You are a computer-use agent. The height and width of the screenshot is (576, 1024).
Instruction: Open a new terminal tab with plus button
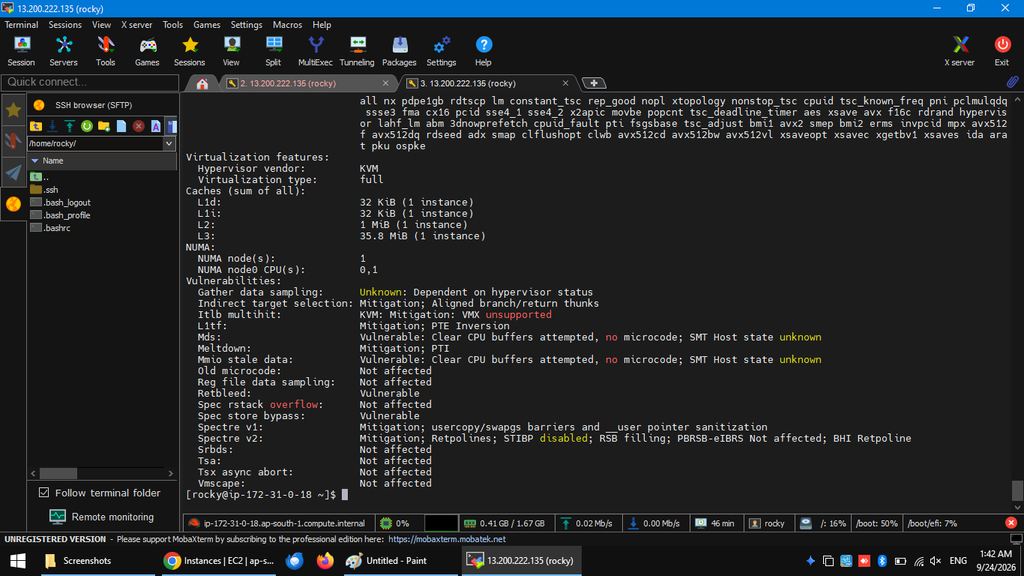594,84
